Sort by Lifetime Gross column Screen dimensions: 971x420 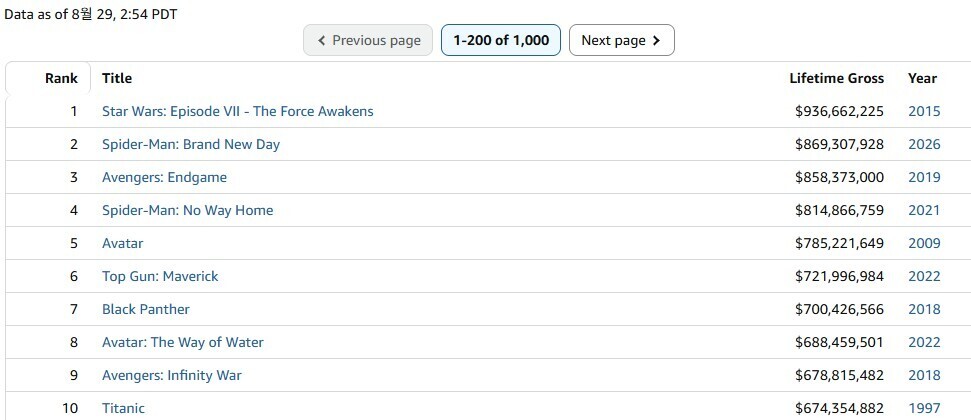pyautogui.click(x=837, y=78)
